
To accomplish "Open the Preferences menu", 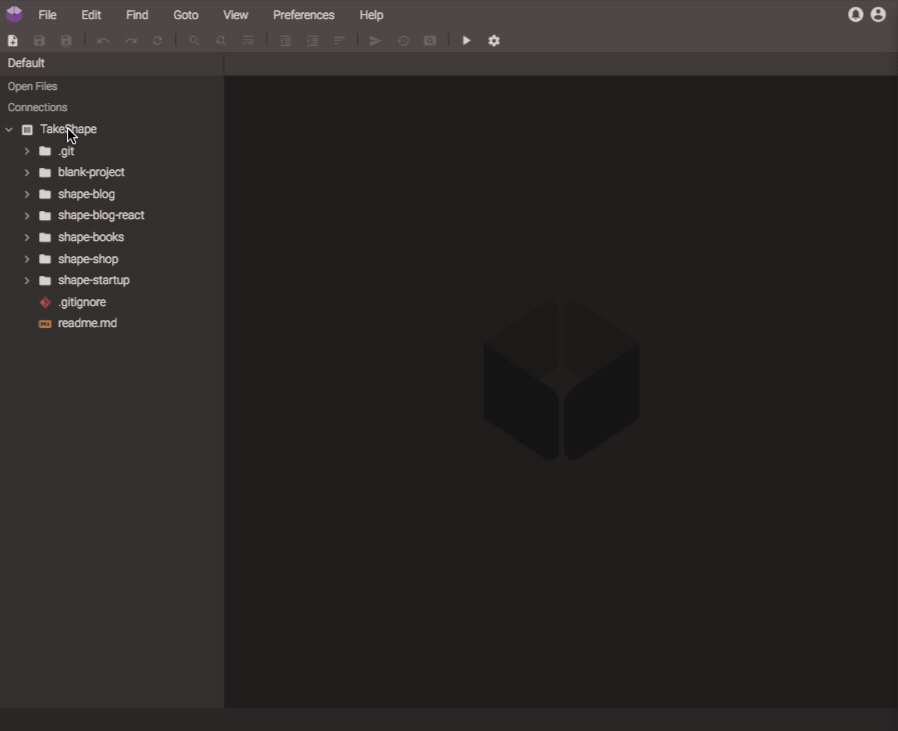I will pyautogui.click(x=304, y=15).
